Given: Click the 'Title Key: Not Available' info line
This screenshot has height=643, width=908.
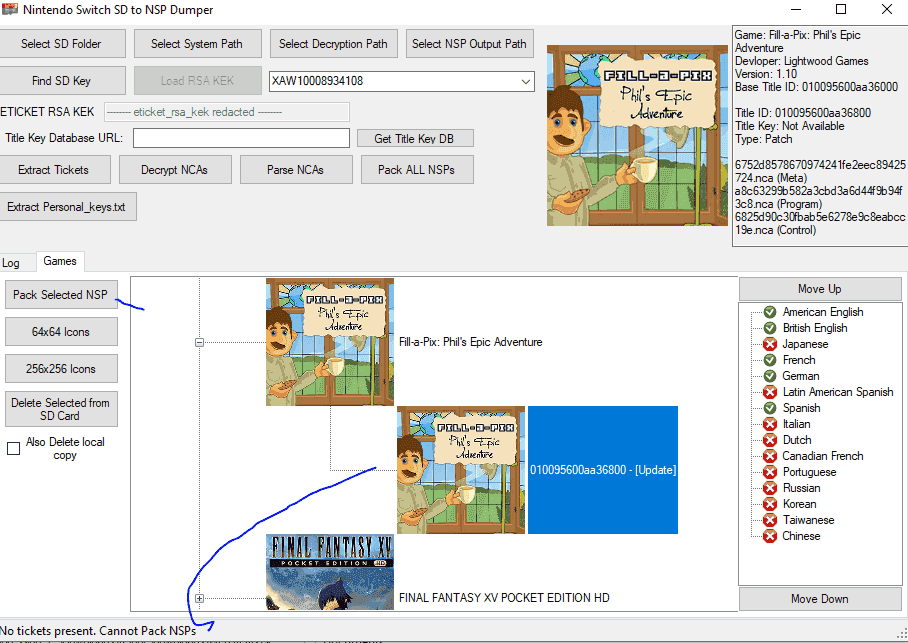Looking at the screenshot, I should [790, 126].
